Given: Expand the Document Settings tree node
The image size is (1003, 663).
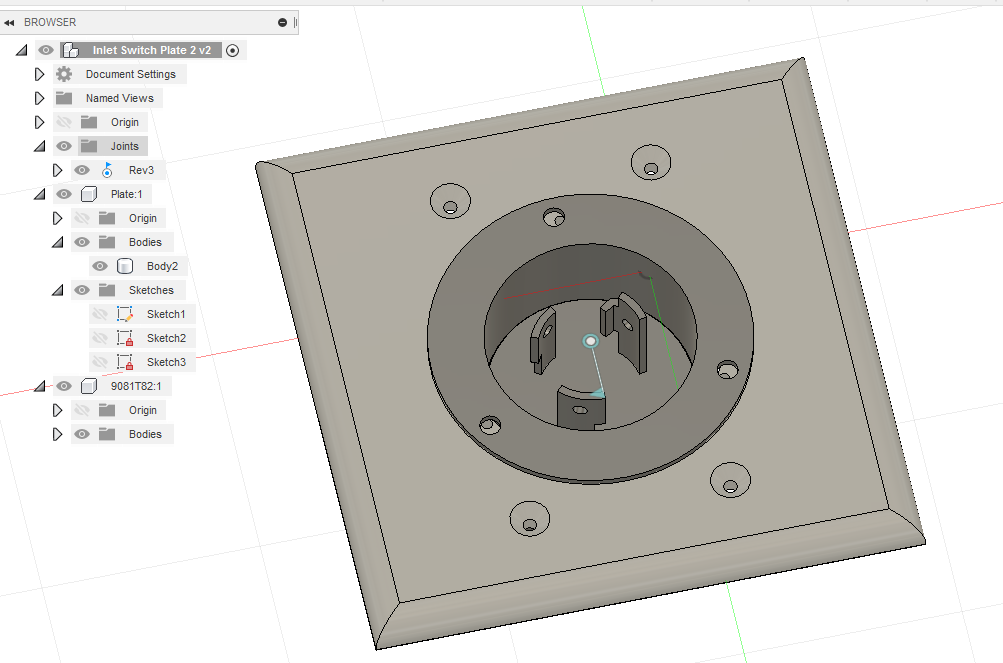Looking at the screenshot, I should tap(38, 73).
